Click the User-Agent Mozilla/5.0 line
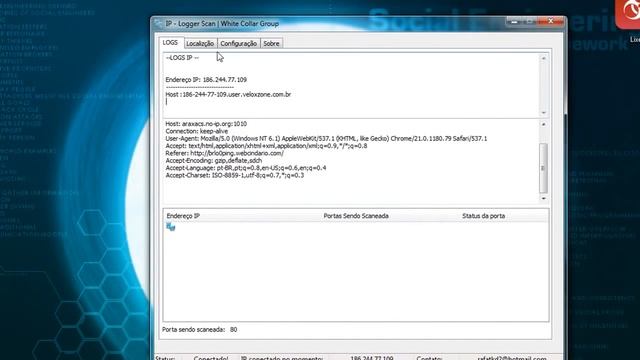This screenshot has width=640, height=360. (326, 138)
